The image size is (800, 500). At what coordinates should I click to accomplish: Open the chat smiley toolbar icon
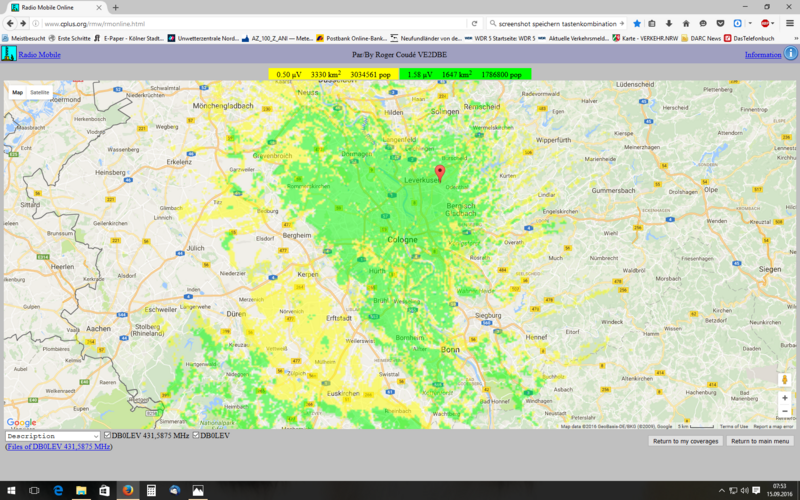pyautogui.click(x=703, y=23)
